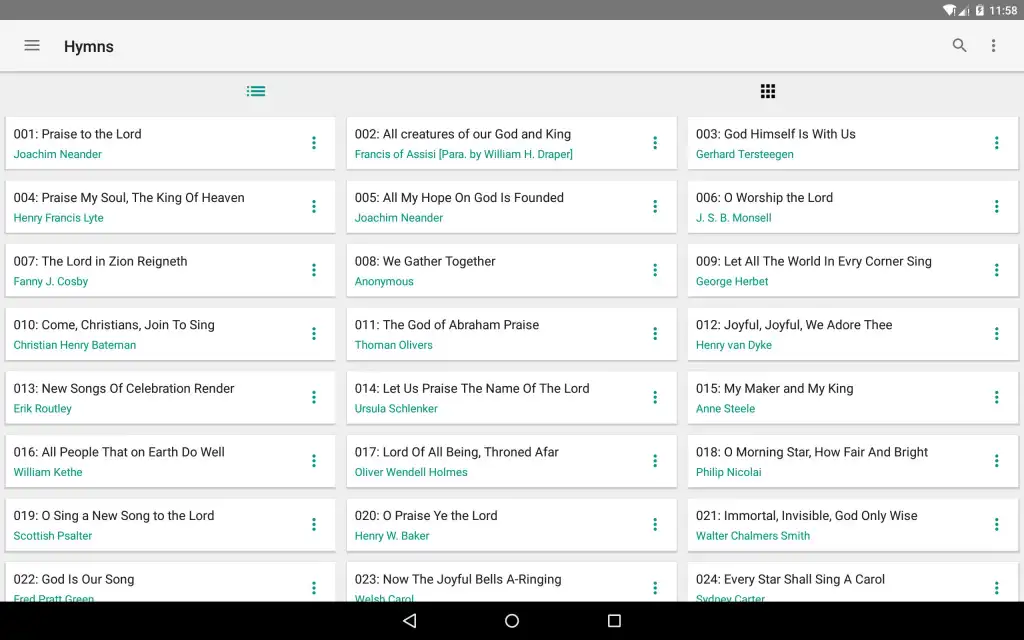This screenshot has width=1024, height=640.
Task: Open hymn 020 O Praise Ye the Lord
Action: click(490, 525)
